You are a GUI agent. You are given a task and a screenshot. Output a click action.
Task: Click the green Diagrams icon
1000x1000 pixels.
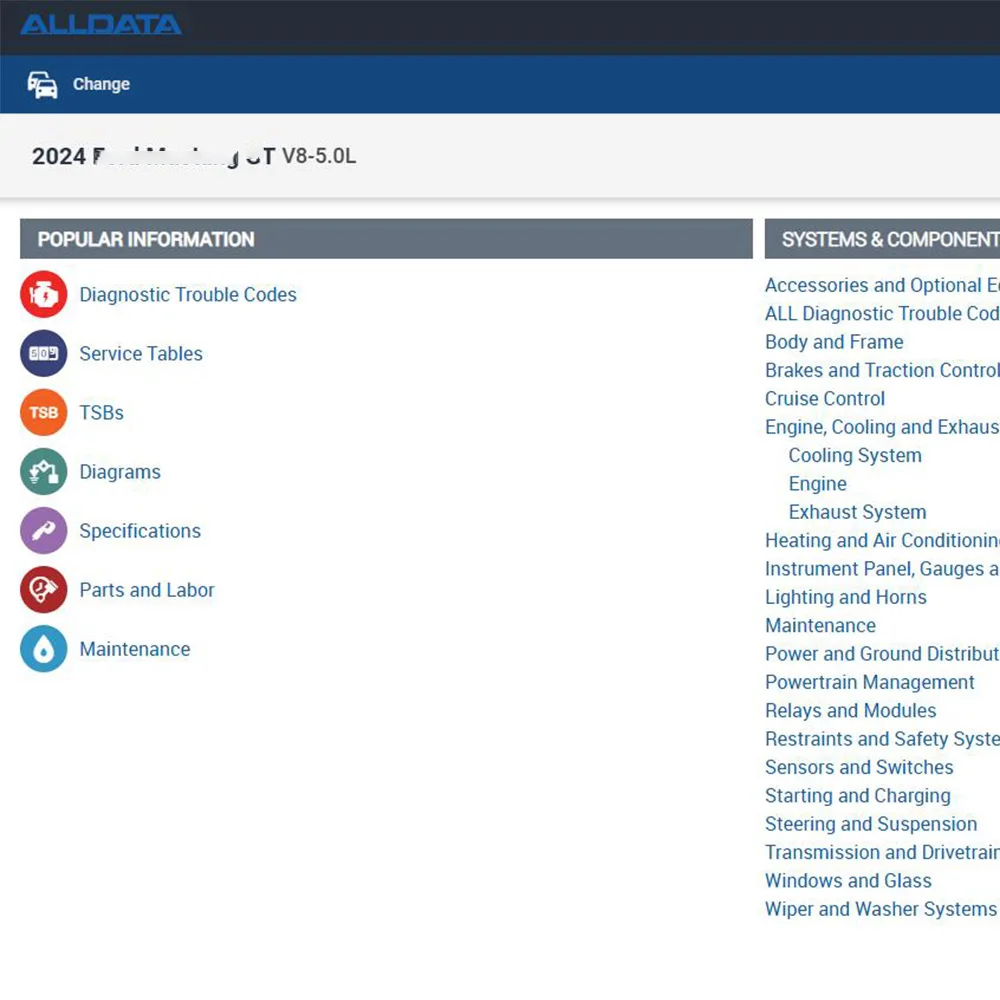pyautogui.click(x=43, y=472)
